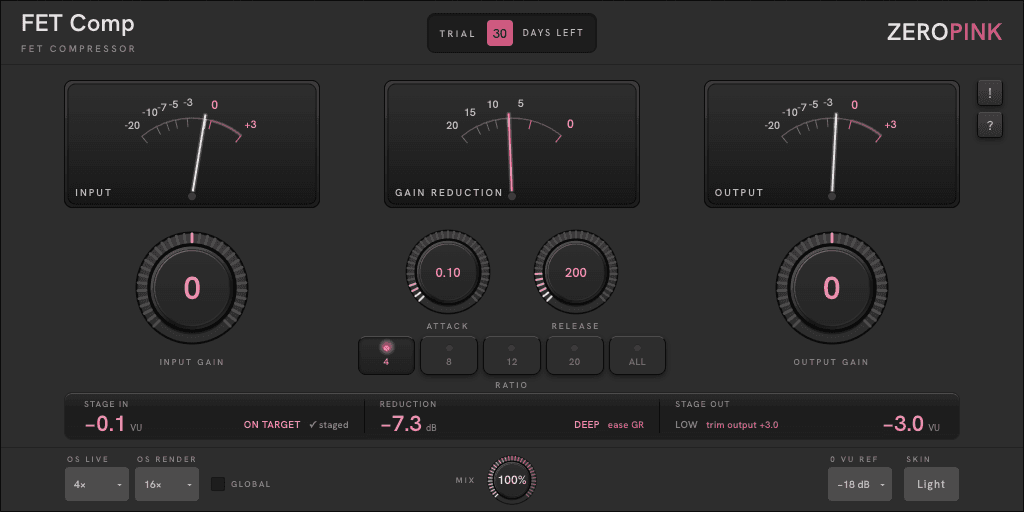This screenshot has width=1024, height=512.
Task: Click the INPUT VU meter
Action: pyautogui.click(x=192, y=144)
